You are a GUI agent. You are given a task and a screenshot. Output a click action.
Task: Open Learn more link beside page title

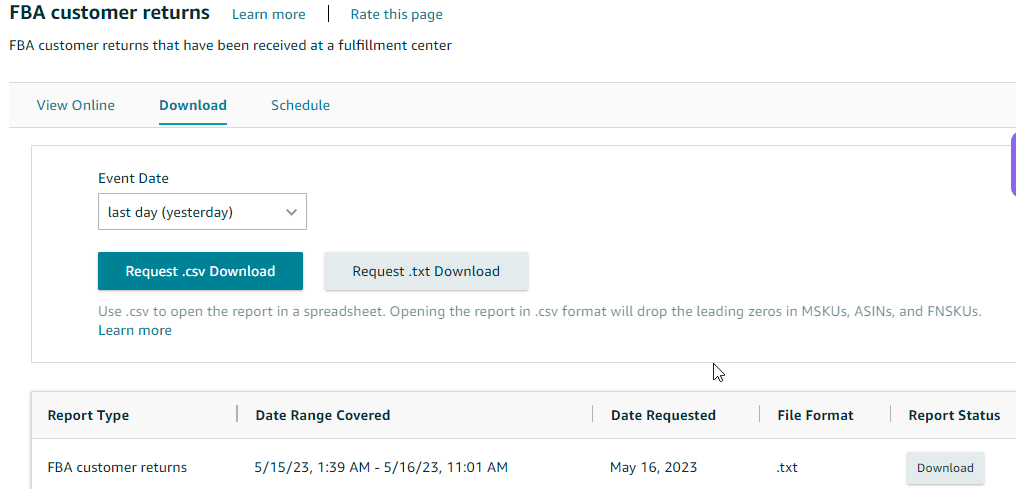269,14
